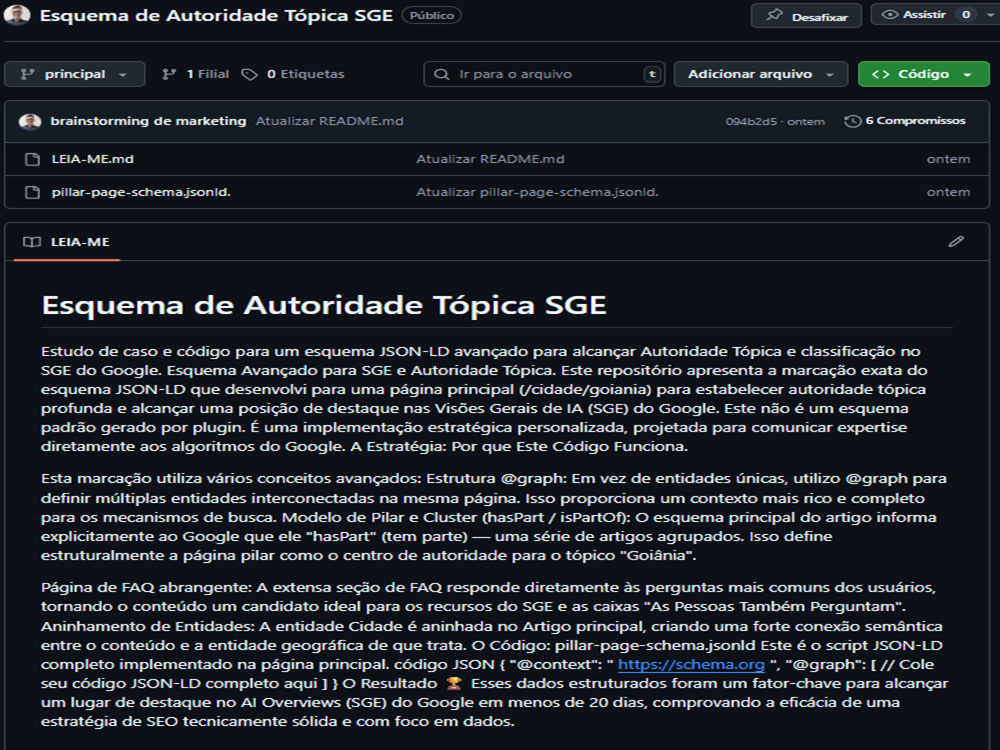Click ontem timestamp in pillar-page-schema row
This screenshot has width=1000, height=750.
tap(948, 192)
